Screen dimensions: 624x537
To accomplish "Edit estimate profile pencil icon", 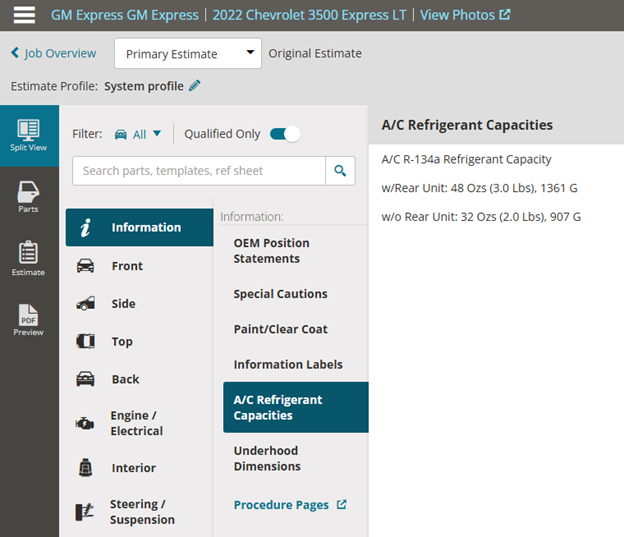I will (195, 86).
